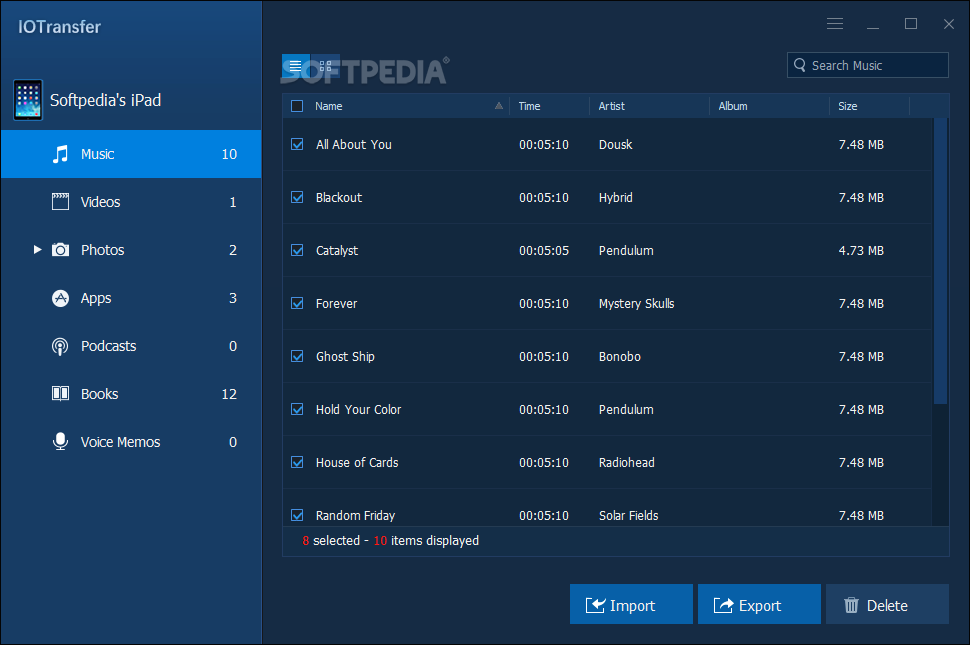Screen dimensions: 970x645
Task: Click artist 'Solar Fields'
Action: [629, 516]
